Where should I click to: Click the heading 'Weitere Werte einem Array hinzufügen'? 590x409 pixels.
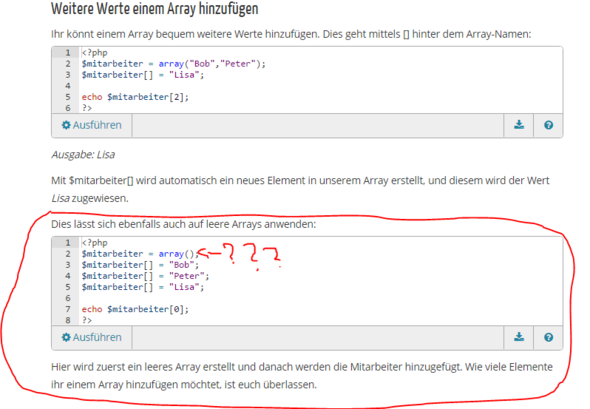(x=155, y=9)
